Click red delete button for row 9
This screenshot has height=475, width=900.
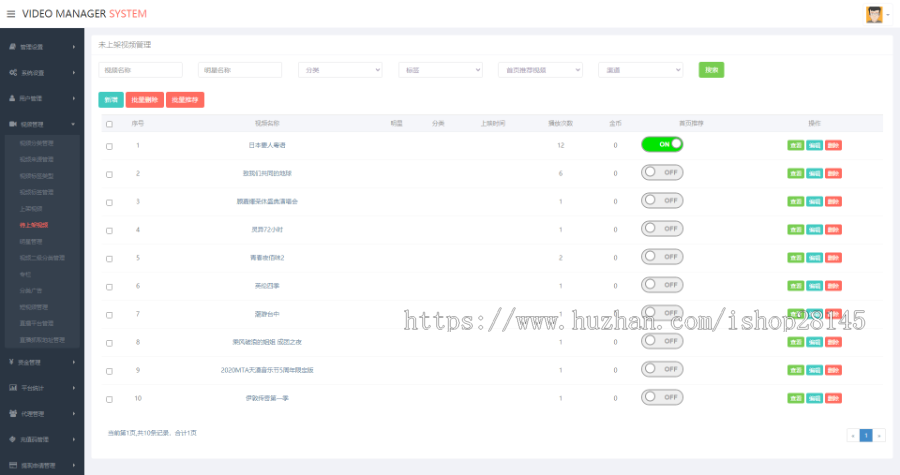pyautogui.click(x=833, y=370)
